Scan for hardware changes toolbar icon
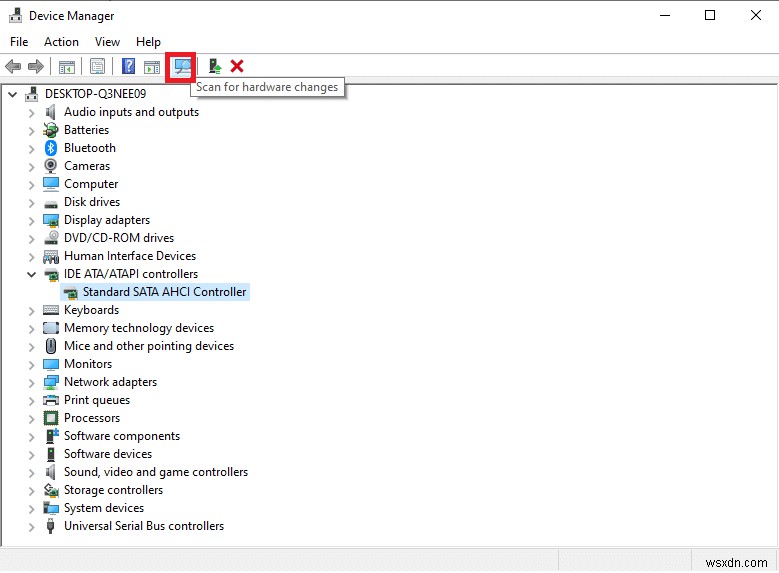779x573 pixels. [182, 66]
